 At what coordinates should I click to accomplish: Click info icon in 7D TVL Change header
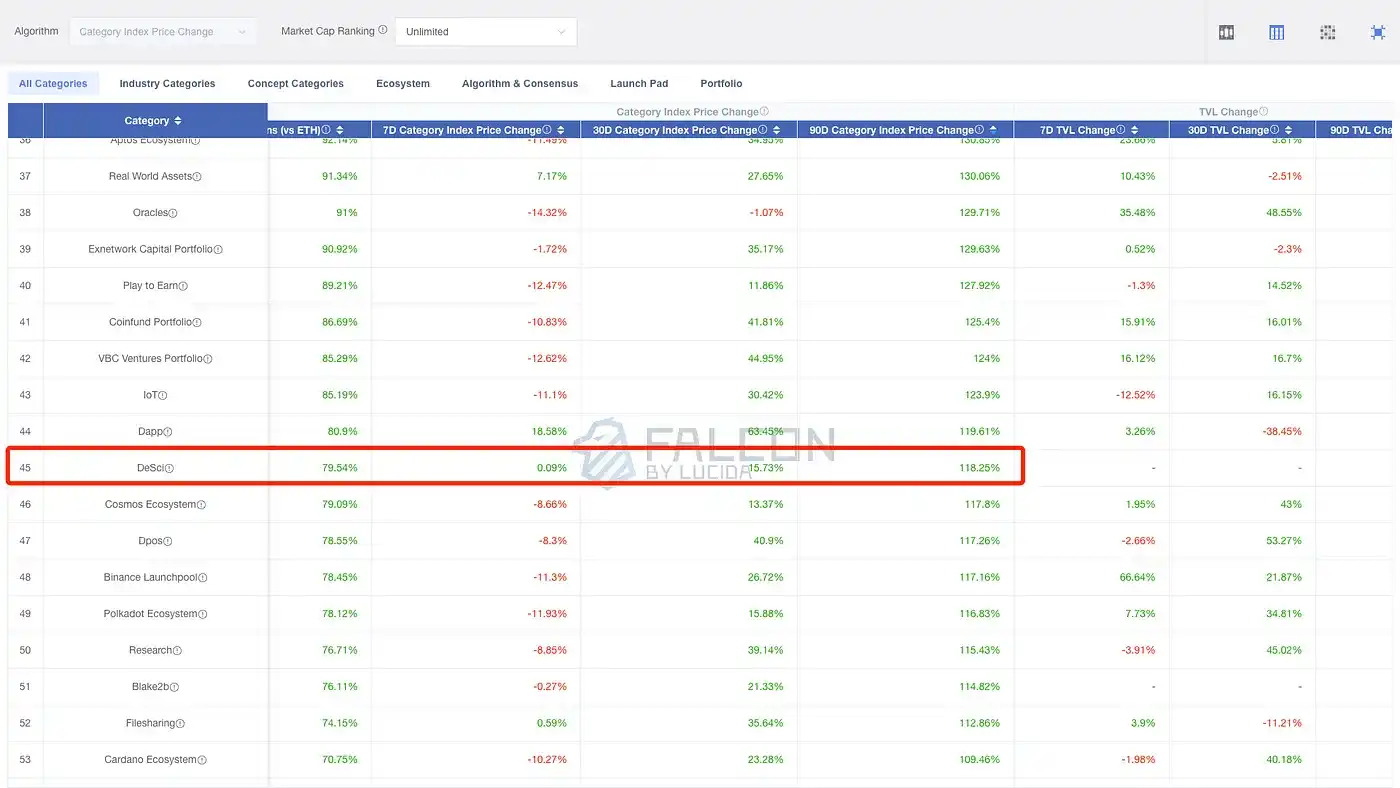click(1121, 130)
